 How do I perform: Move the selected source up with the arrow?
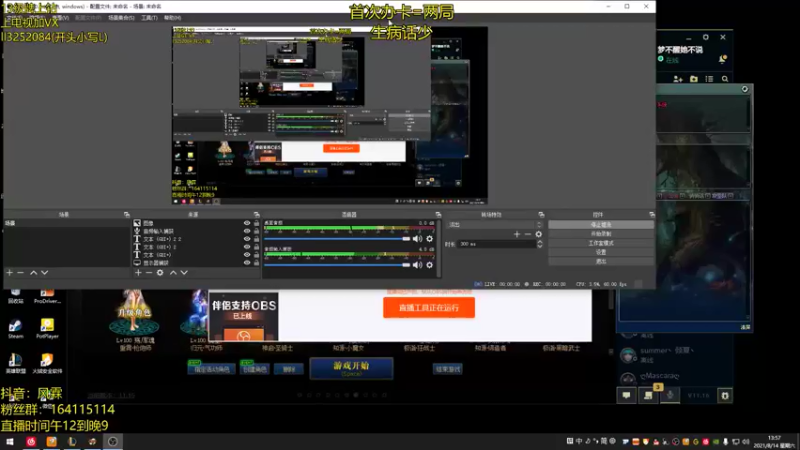pos(173,273)
